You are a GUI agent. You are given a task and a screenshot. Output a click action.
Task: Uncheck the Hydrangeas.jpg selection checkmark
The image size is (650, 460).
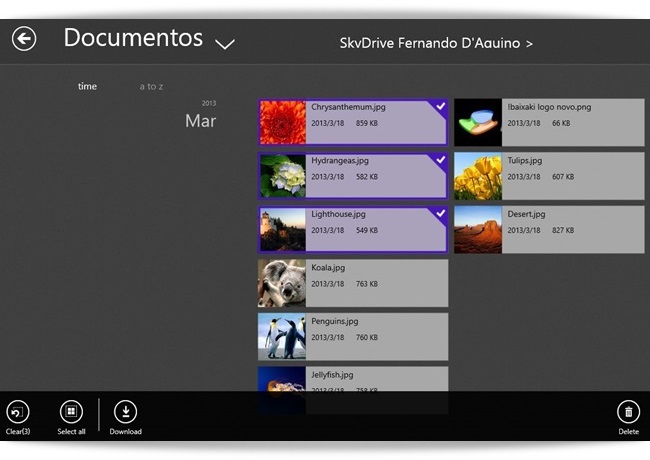441,160
